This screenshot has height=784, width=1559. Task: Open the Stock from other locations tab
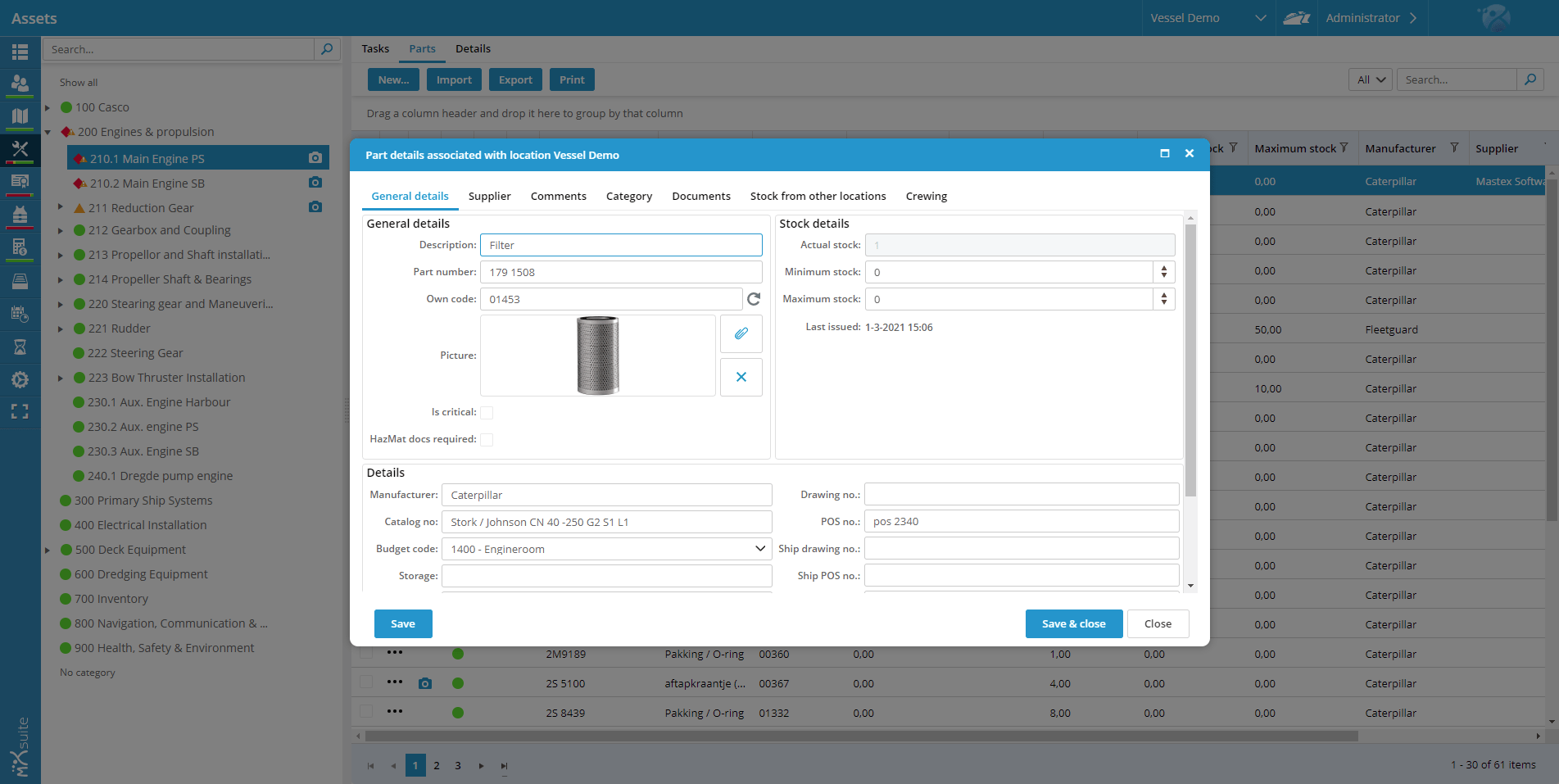click(818, 197)
